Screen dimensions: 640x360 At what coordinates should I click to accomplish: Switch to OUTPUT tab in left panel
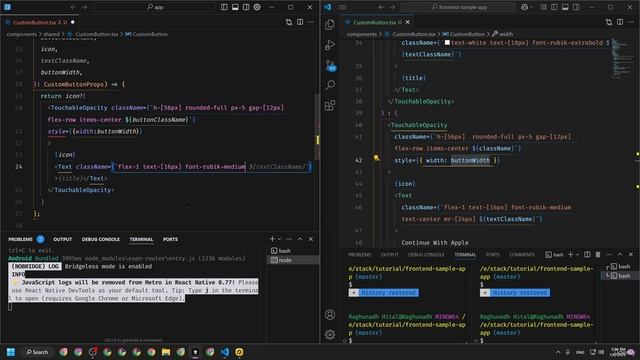(x=62, y=239)
